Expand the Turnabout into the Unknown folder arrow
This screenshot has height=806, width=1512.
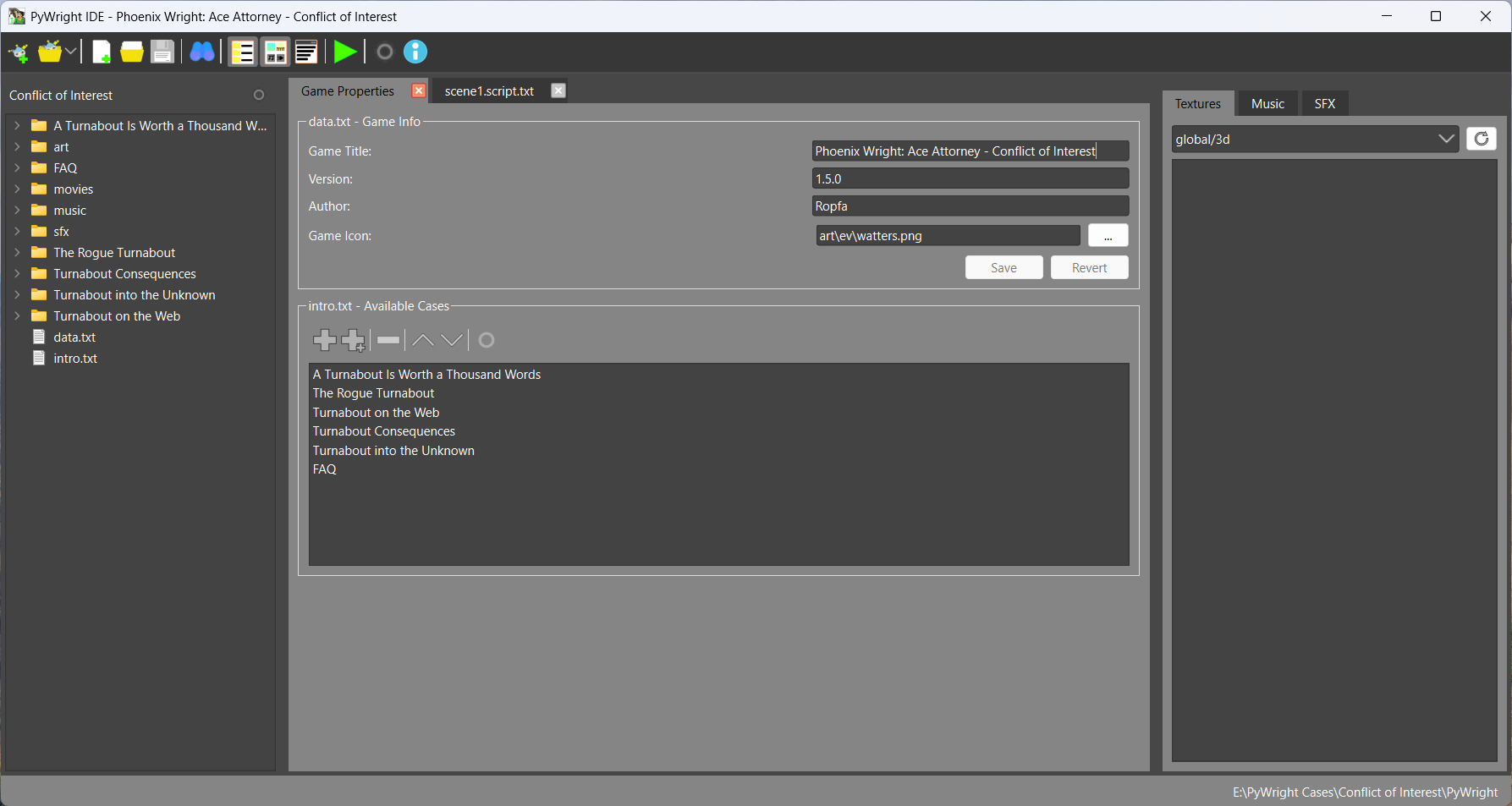coord(17,294)
